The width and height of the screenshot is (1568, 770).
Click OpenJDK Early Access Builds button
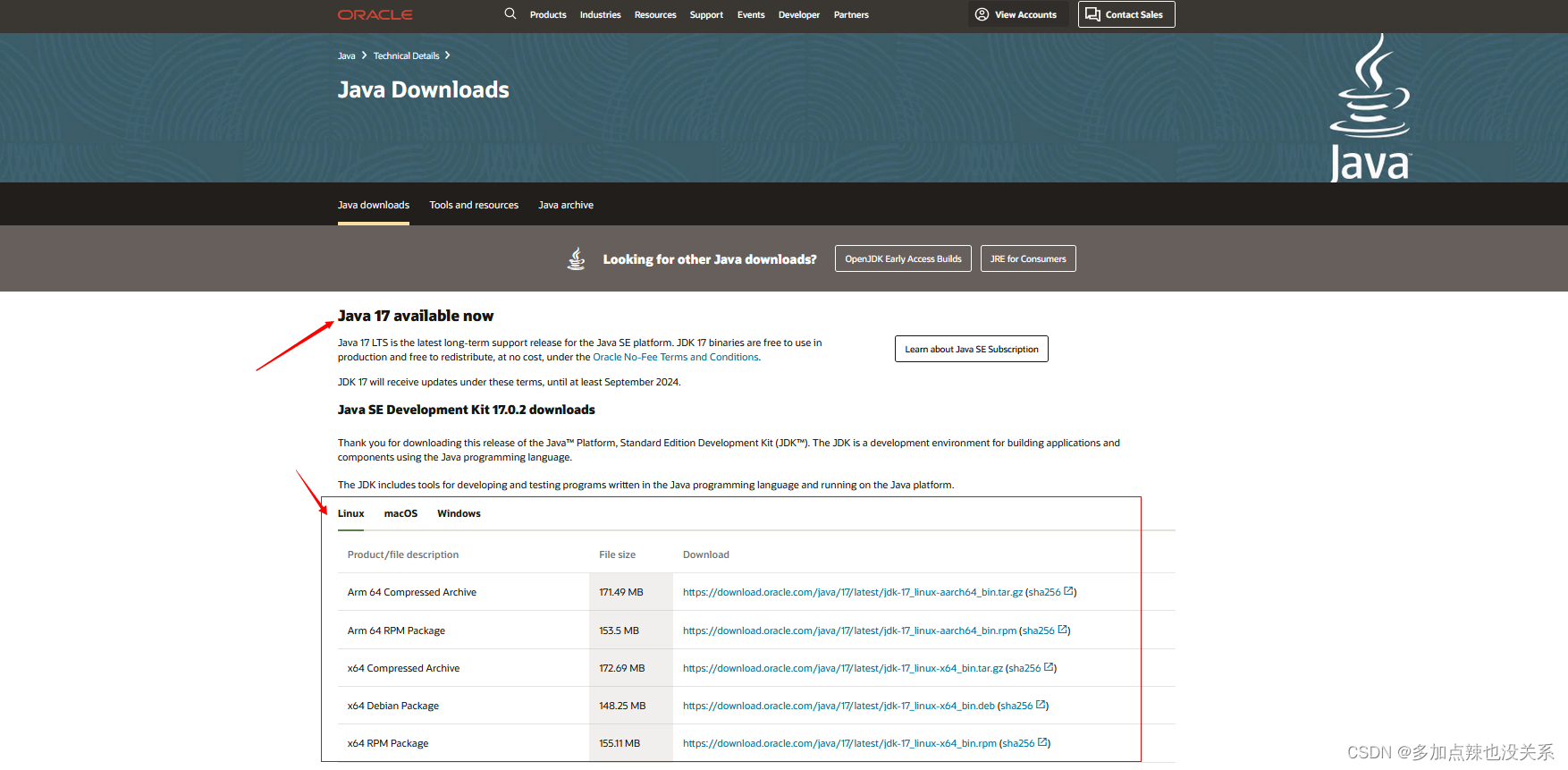903,258
